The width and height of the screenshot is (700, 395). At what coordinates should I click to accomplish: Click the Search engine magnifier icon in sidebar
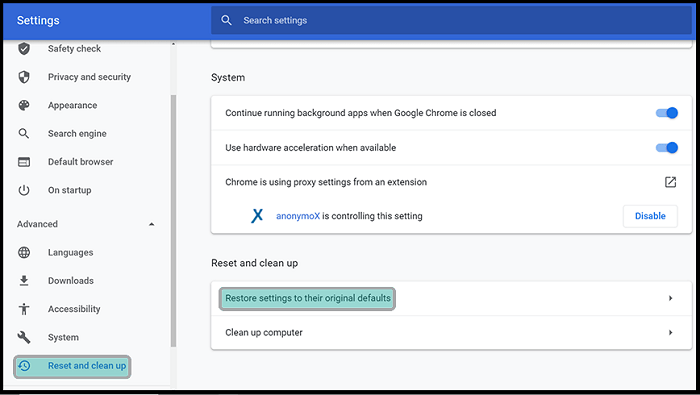point(24,133)
